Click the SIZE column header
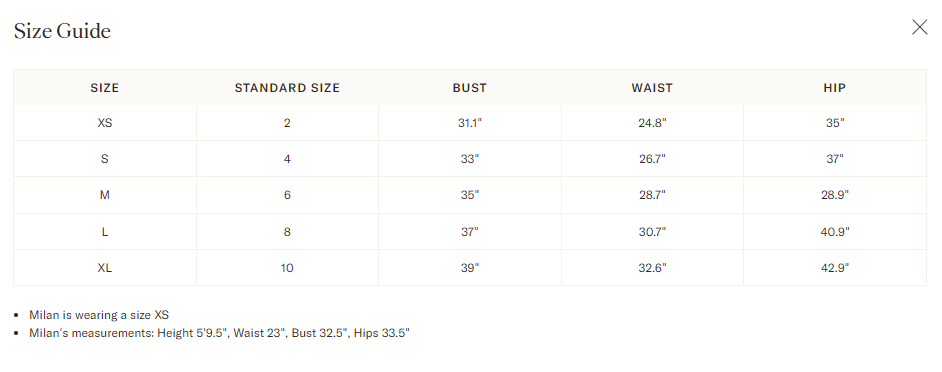 105,88
